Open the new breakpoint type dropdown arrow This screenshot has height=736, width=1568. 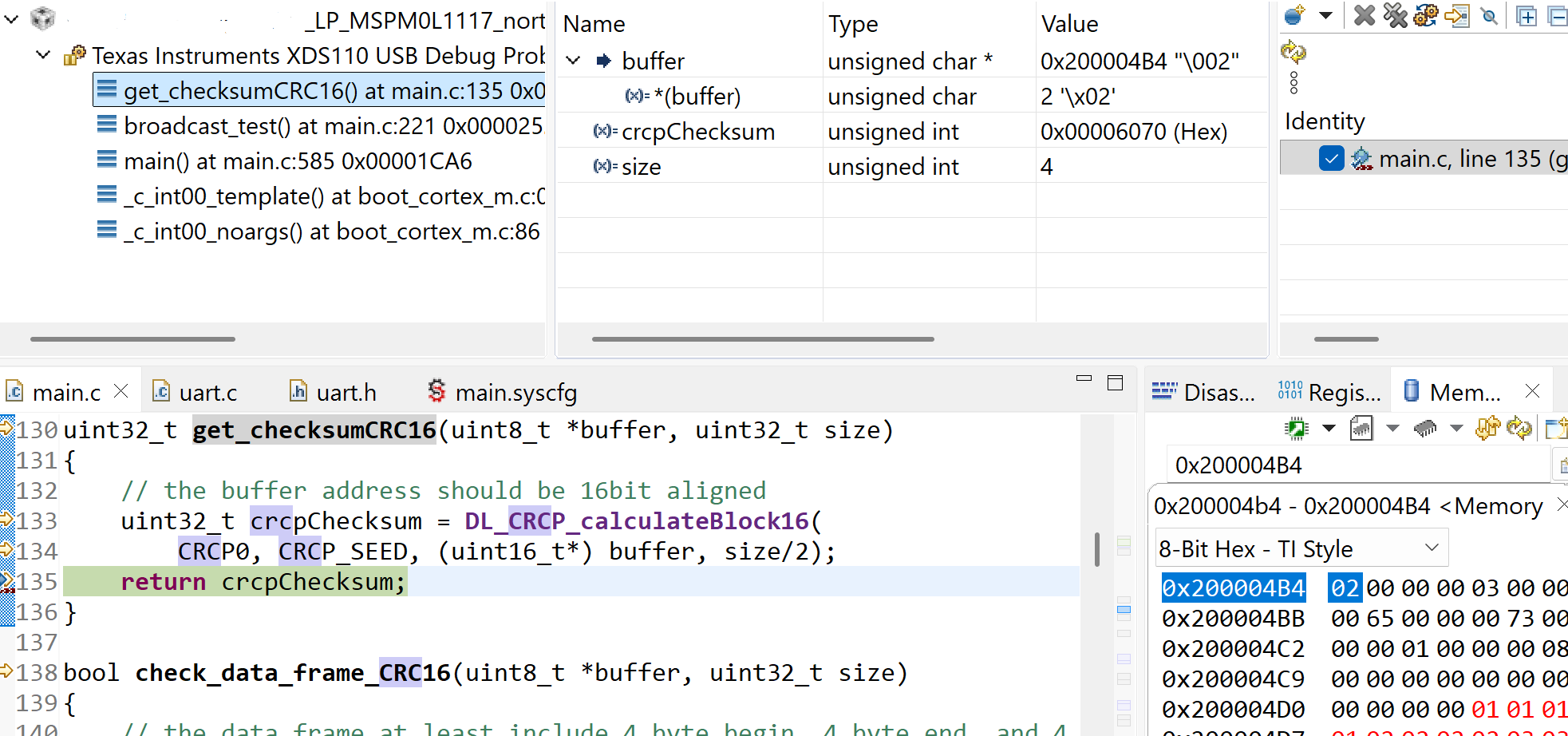[x=1325, y=15]
